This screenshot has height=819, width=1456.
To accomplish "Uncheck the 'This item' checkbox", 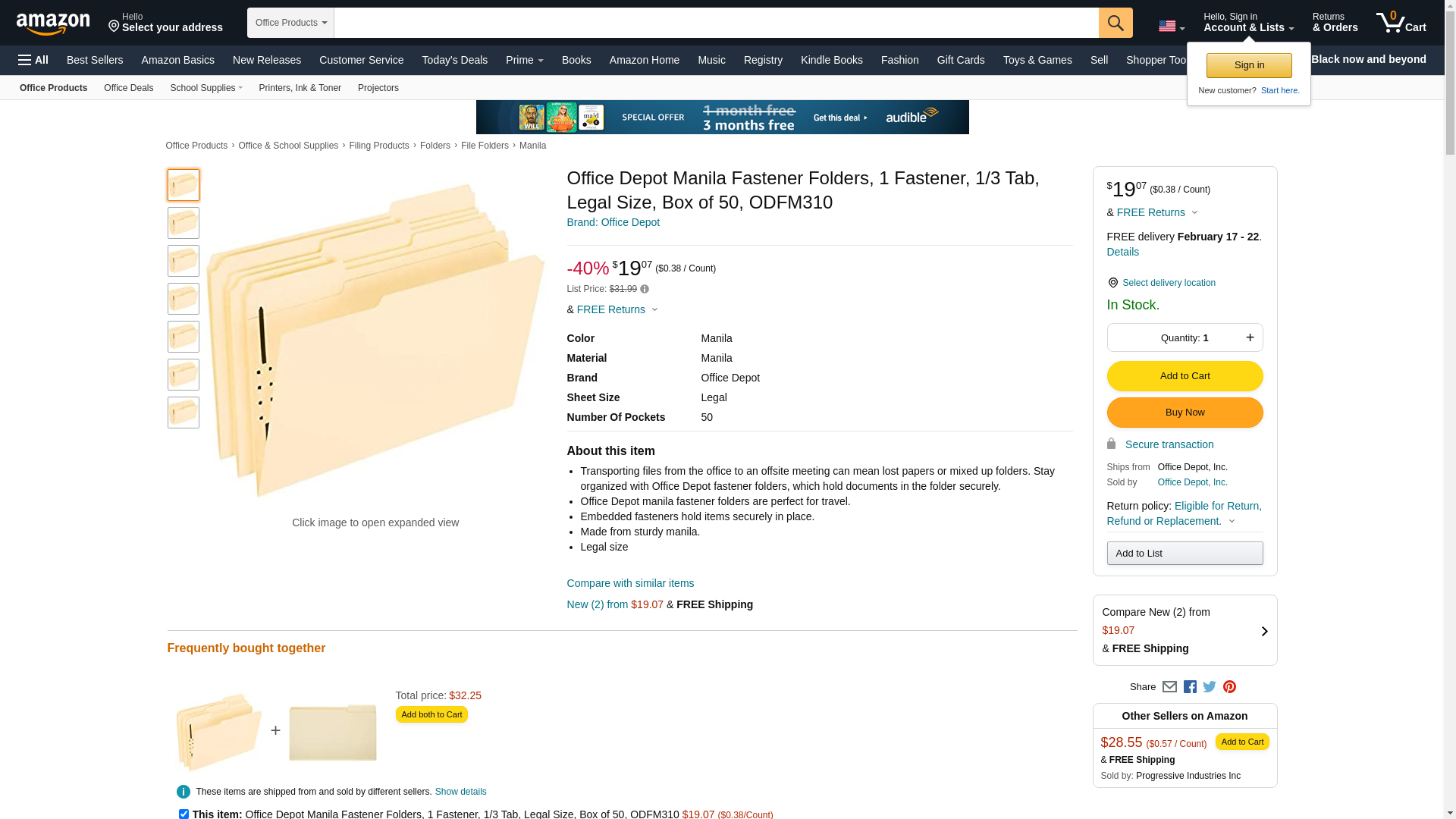I will pyautogui.click(x=184, y=814).
